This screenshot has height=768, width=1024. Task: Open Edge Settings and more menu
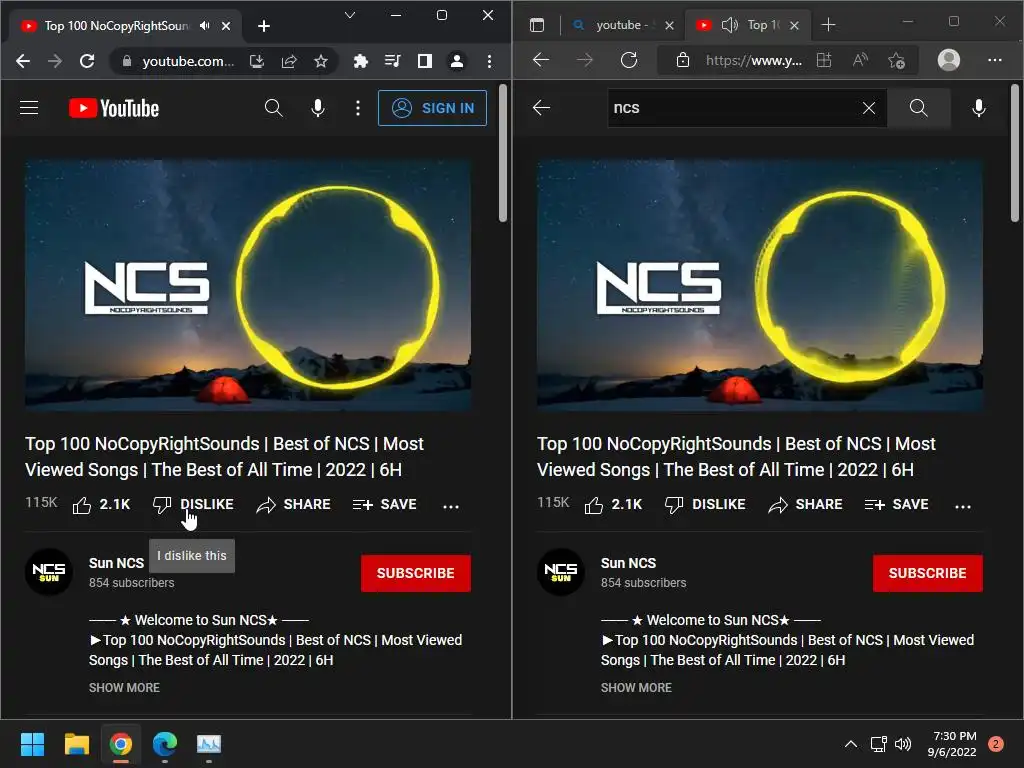995,60
